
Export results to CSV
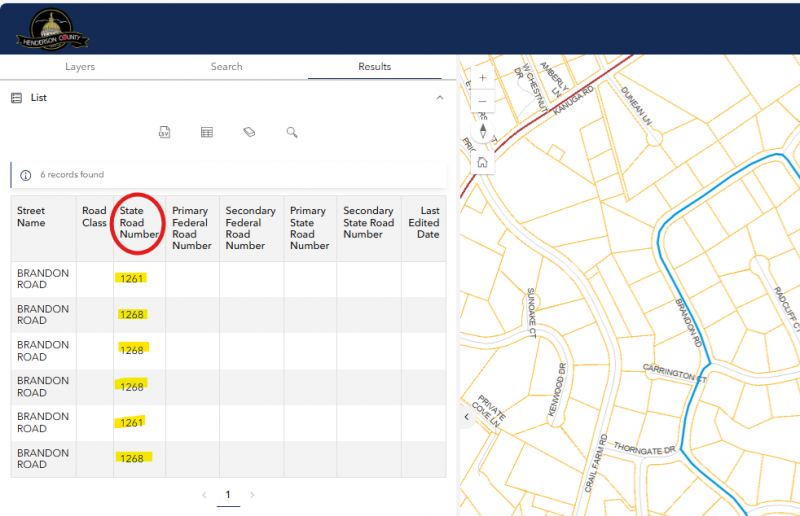pyautogui.click(x=164, y=132)
